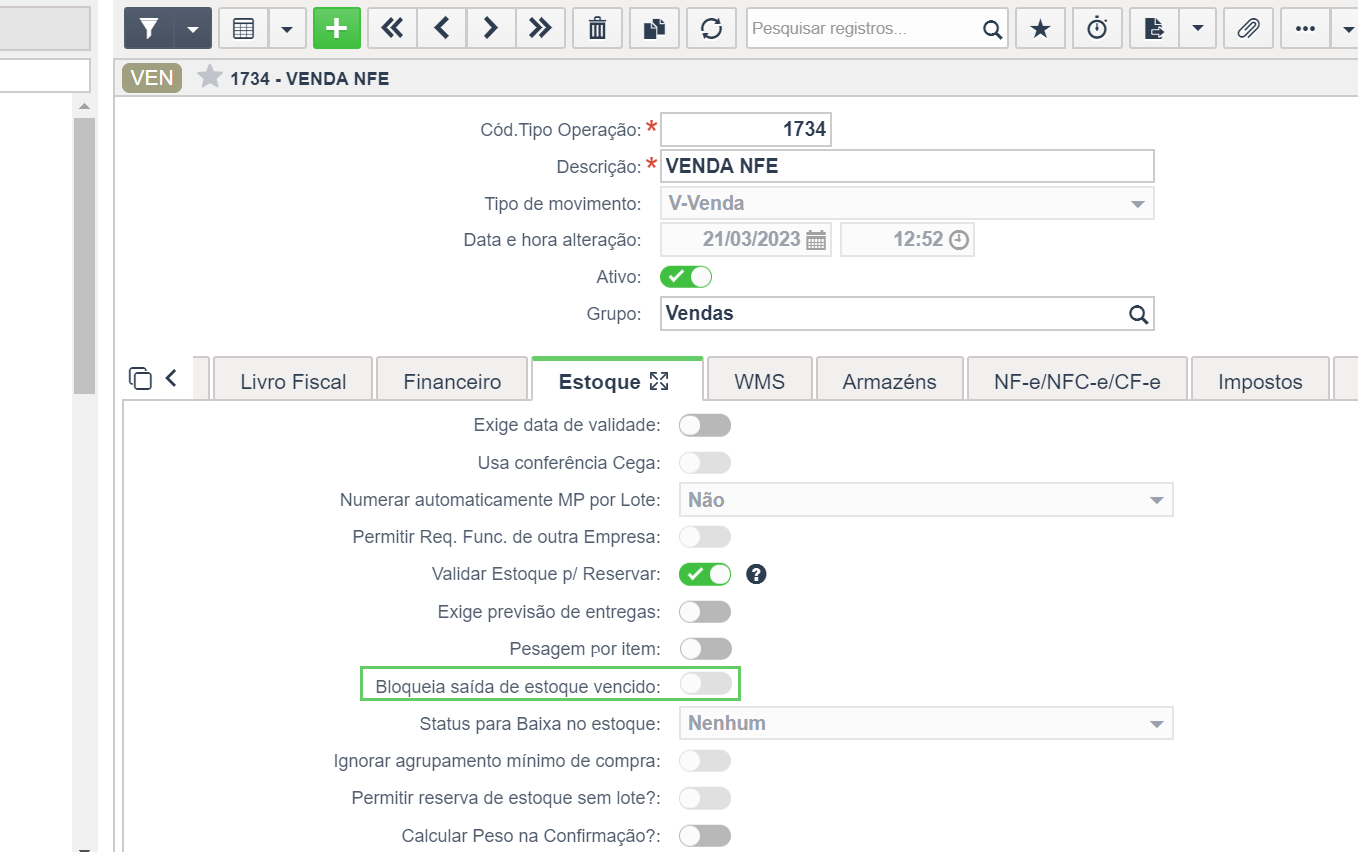
Task: Open the grid view dropdown arrow
Action: pyautogui.click(x=287, y=28)
